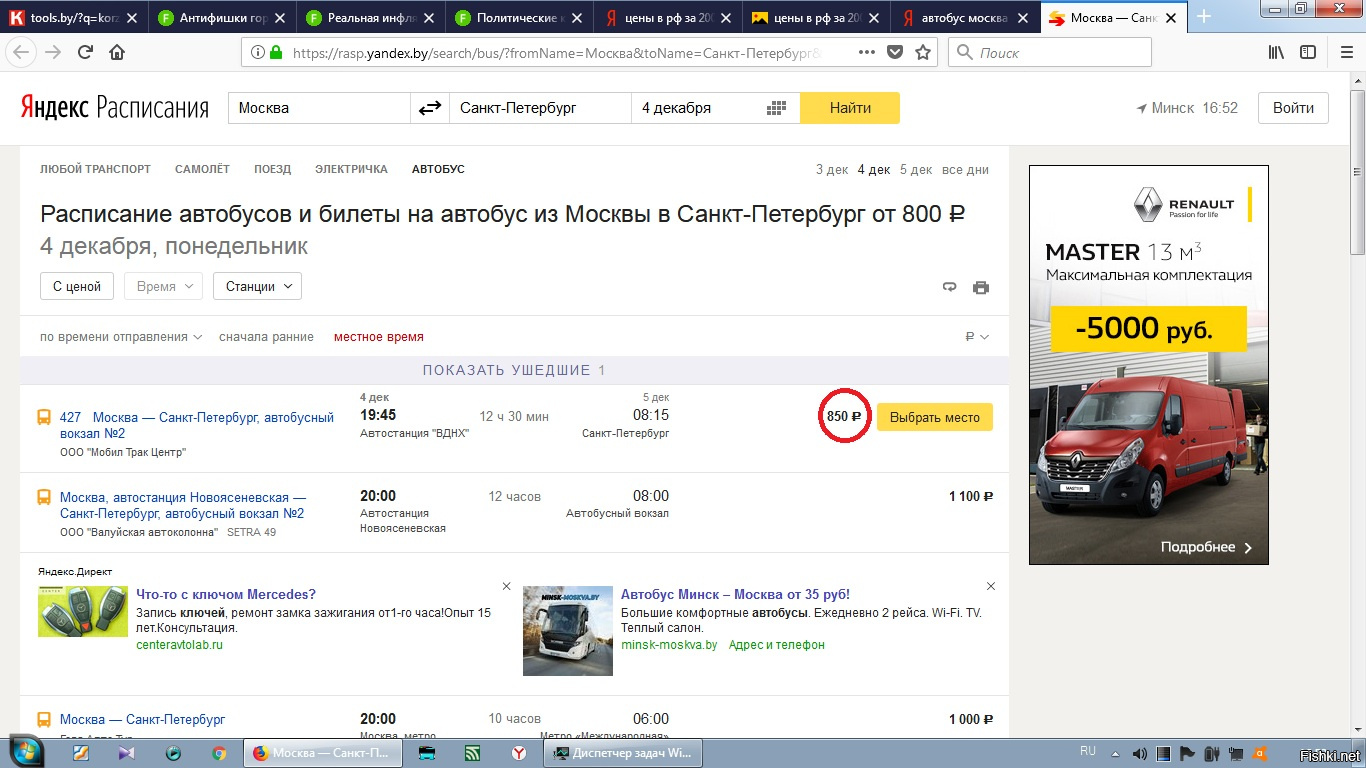
Task: Click the 'Минск' location indicator
Action: [1164, 108]
